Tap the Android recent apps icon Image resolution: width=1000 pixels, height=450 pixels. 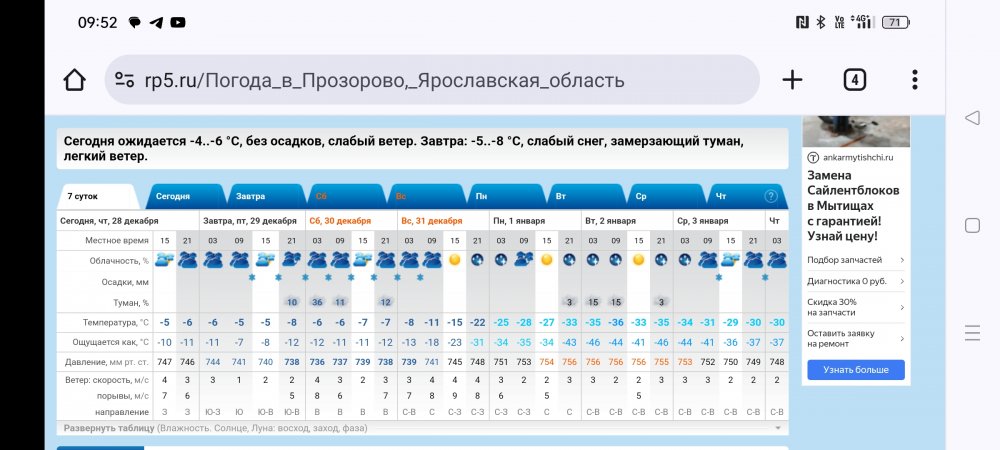coord(972,333)
